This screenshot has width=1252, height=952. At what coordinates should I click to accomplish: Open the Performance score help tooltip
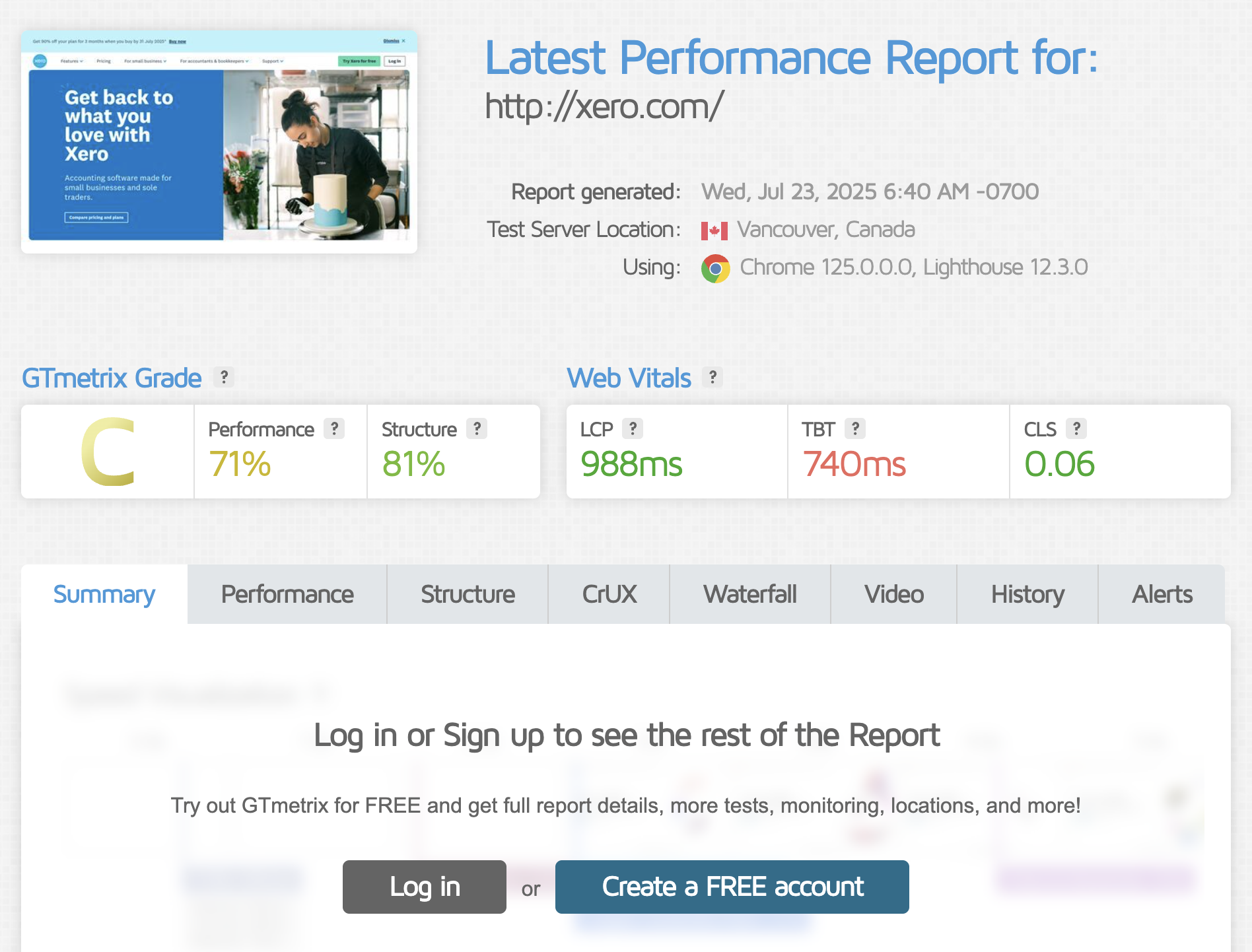click(334, 428)
